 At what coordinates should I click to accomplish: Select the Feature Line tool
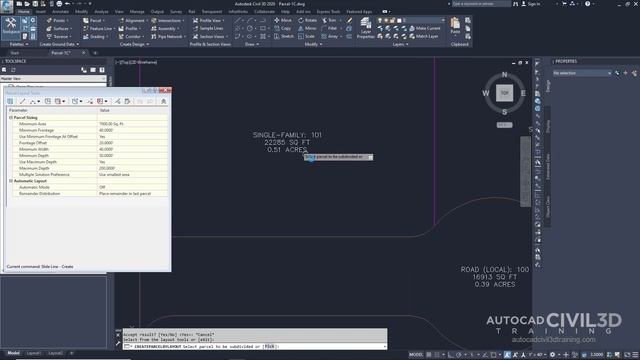click(x=98, y=29)
